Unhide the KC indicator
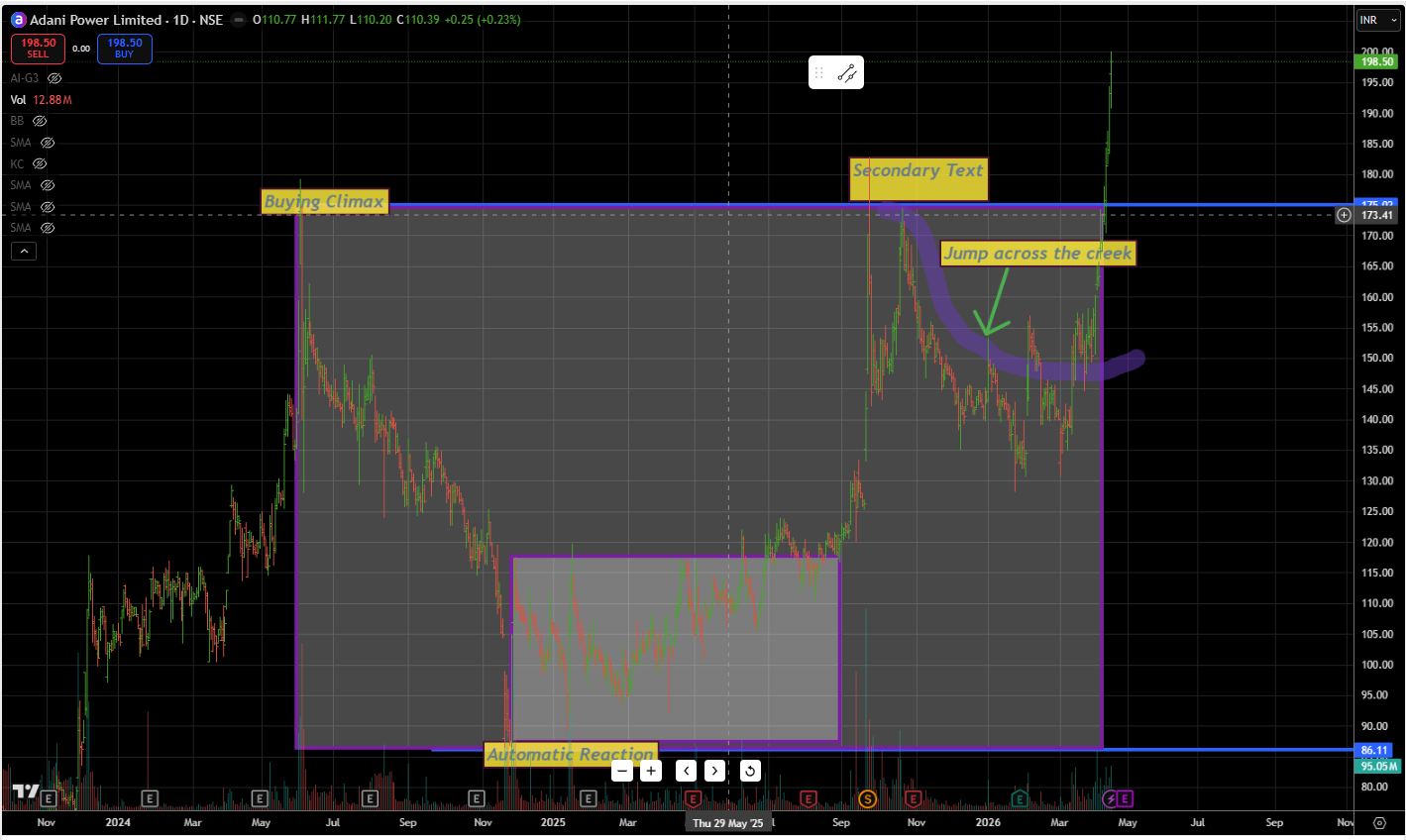 click(x=40, y=163)
